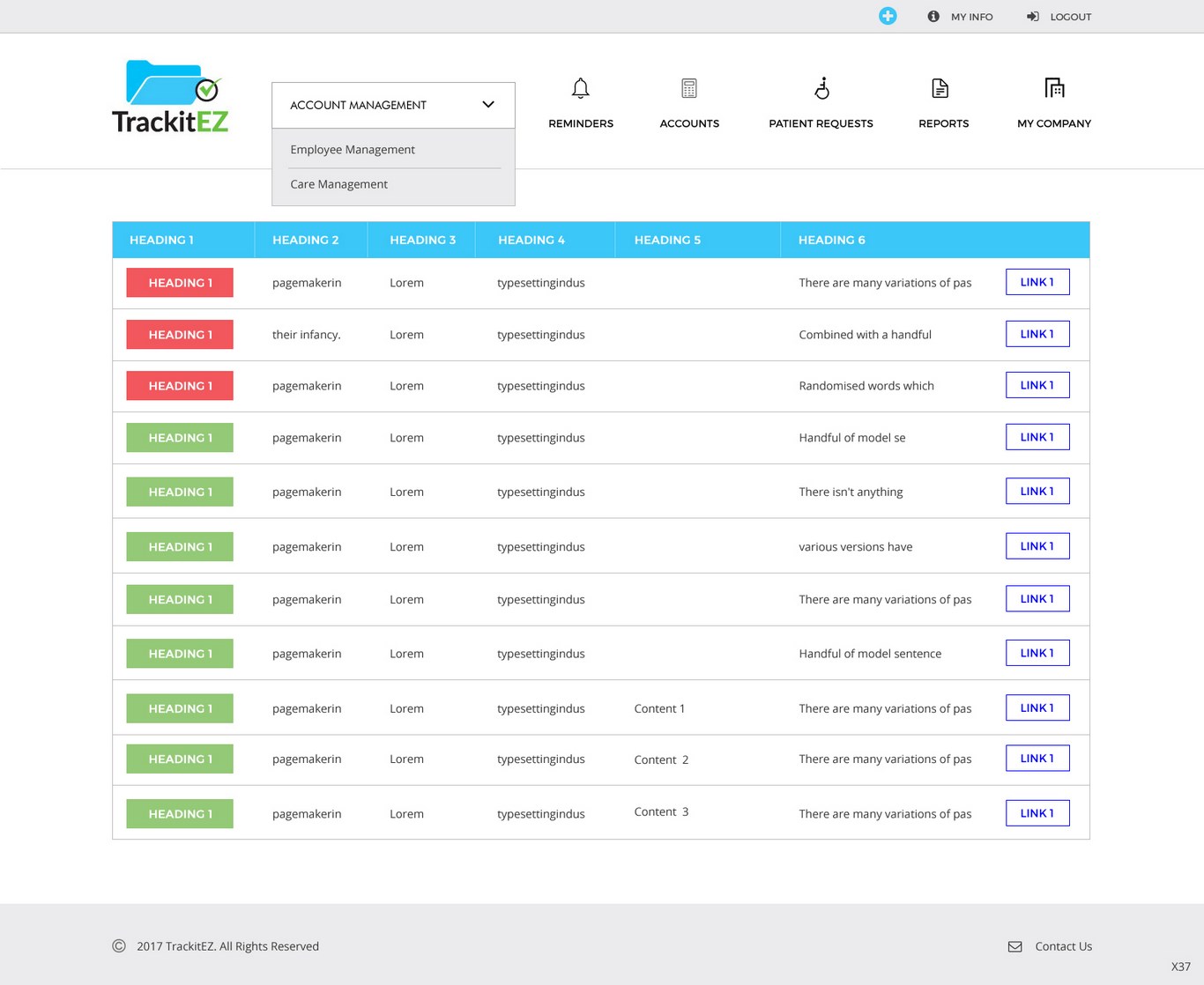Open the Contact Us link
The width and height of the screenshot is (1204, 985).
click(1063, 946)
